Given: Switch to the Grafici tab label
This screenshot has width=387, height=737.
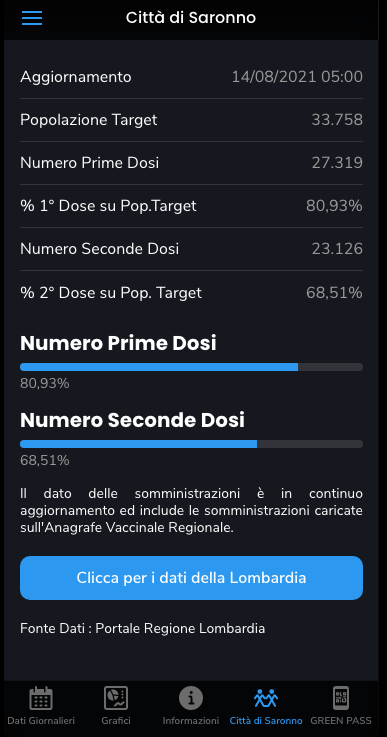Looking at the screenshot, I should 116,721.
